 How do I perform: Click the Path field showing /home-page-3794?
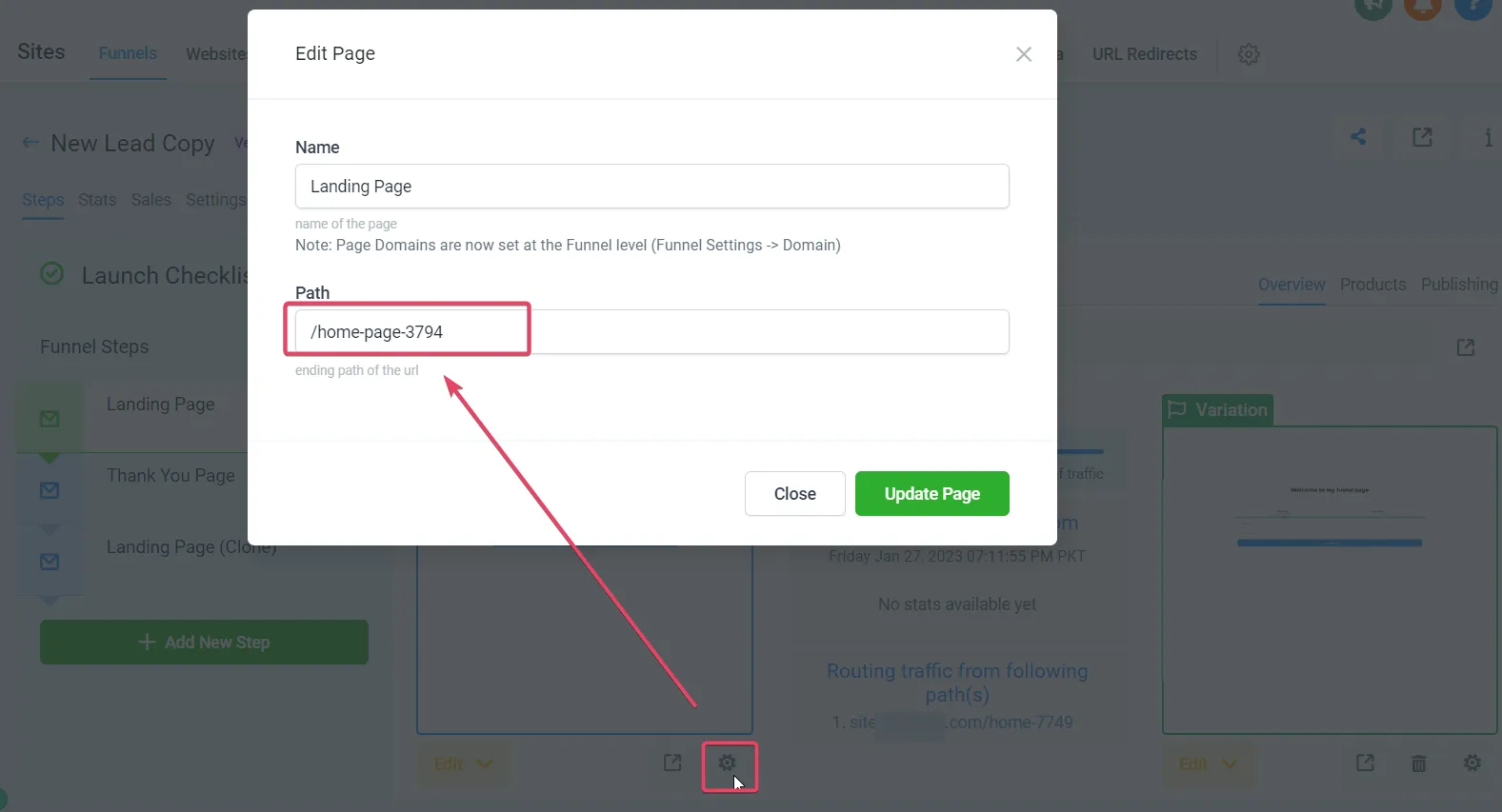click(x=652, y=332)
